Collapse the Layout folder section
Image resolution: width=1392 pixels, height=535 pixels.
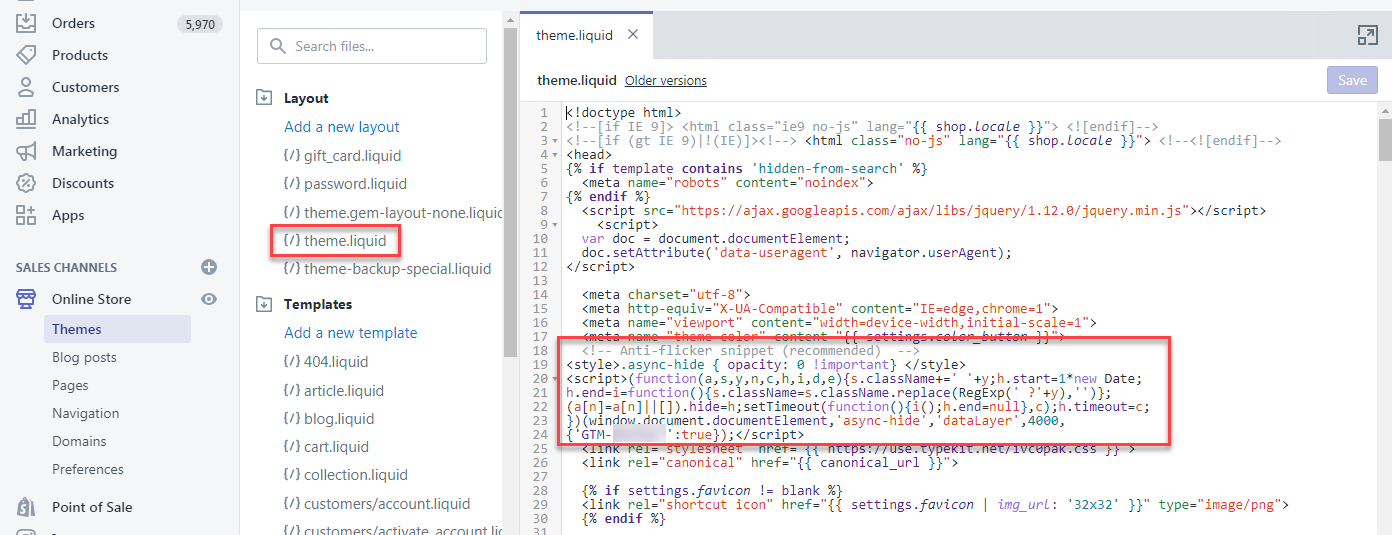[x=264, y=98]
